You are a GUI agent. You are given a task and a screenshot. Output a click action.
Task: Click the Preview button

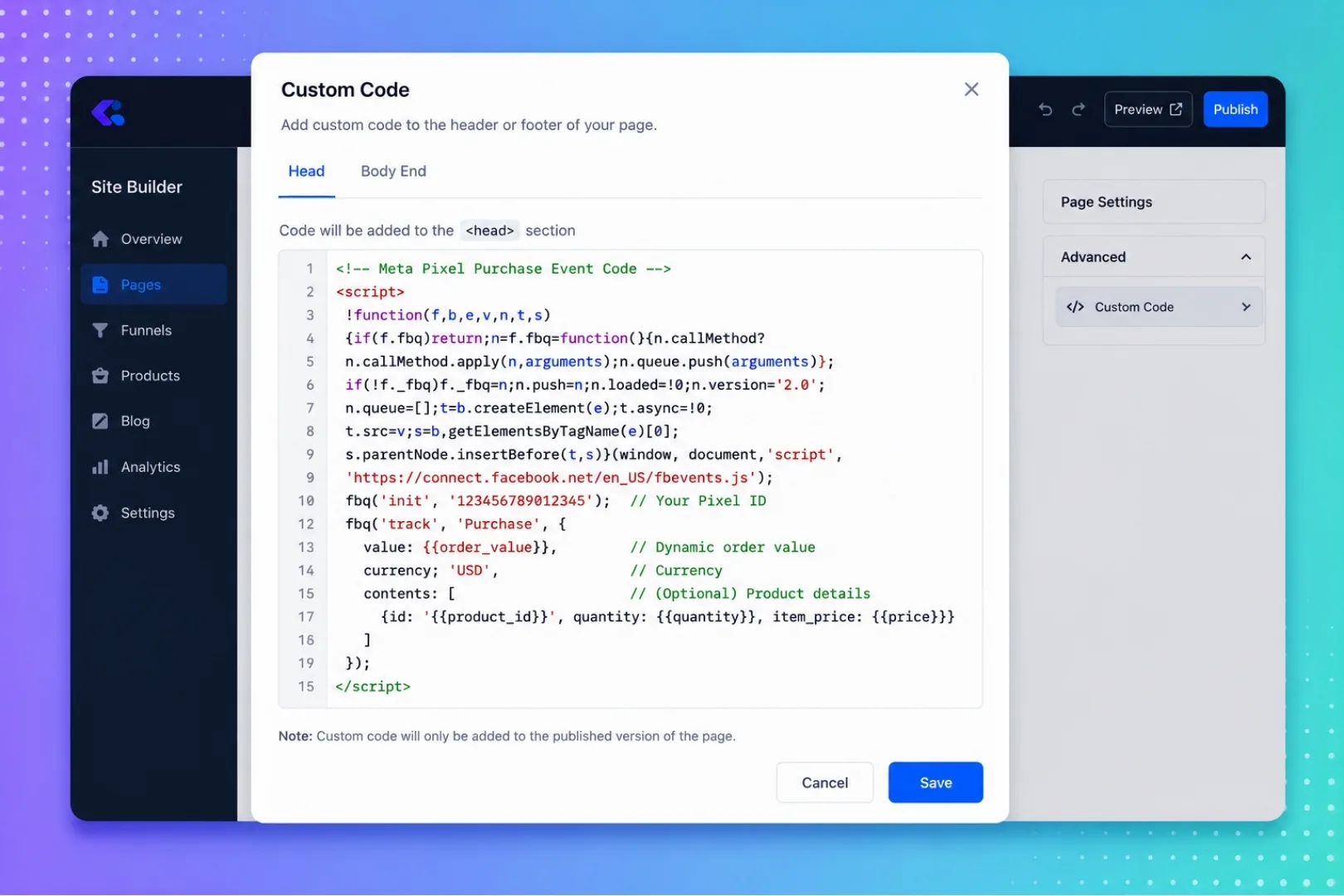point(1147,110)
